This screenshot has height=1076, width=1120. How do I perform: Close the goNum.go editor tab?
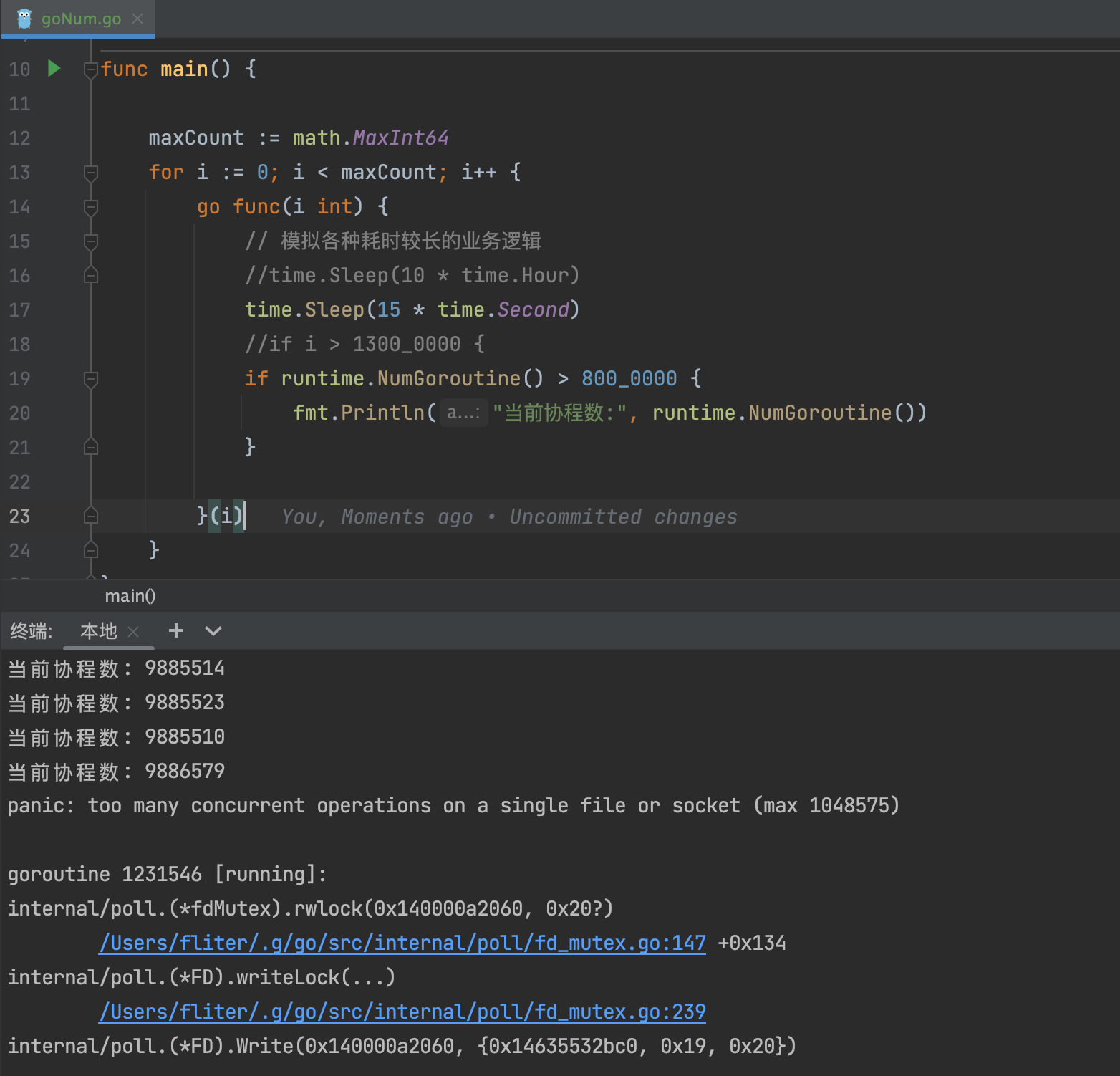coord(137,19)
